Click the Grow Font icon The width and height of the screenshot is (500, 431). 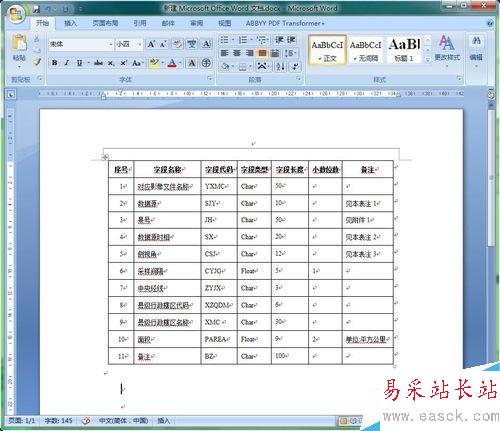pos(151,44)
